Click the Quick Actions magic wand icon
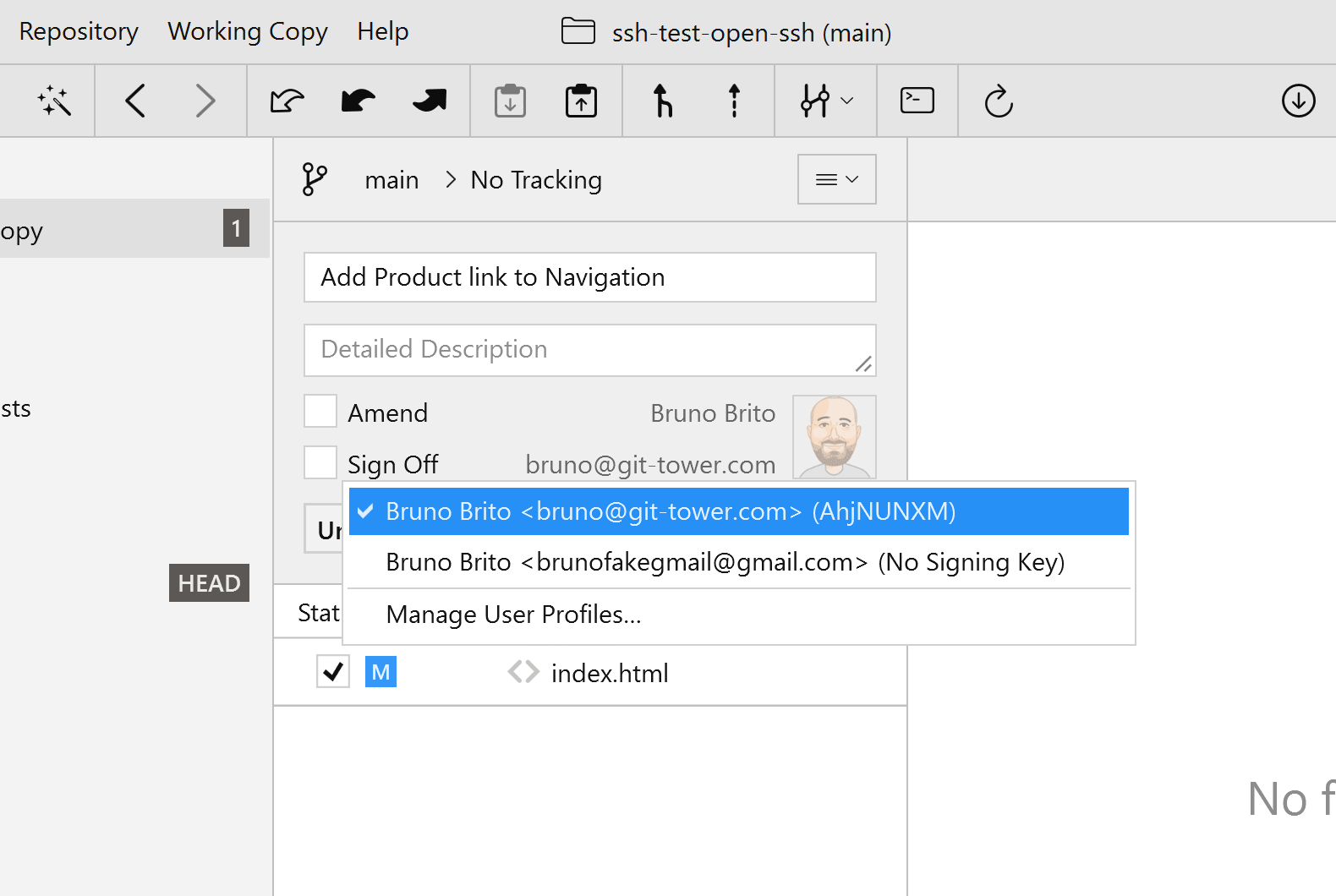The width and height of the screenshot is (1336, 896). click(54, 101)
